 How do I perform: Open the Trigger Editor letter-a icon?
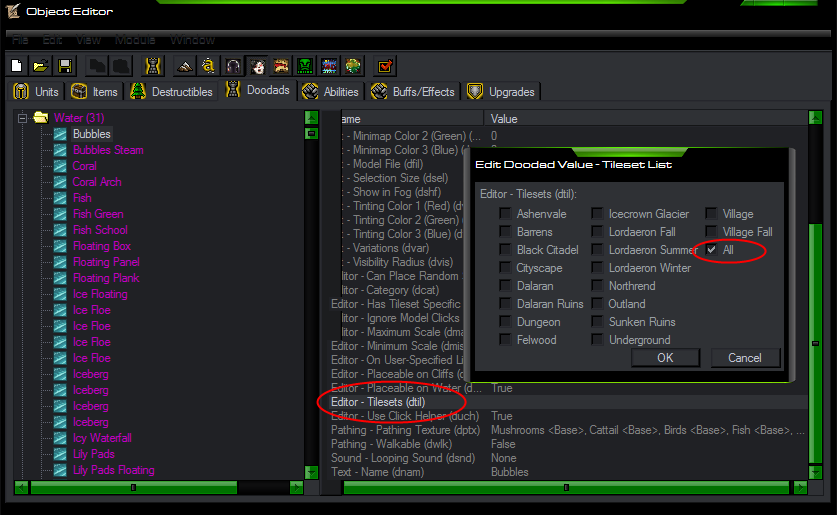208,66
